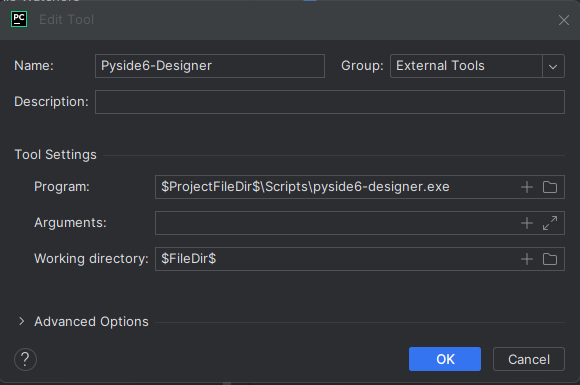580x385 pixels.
Task: Close the Edit Tool dialog
Action: tap(564, 20)
